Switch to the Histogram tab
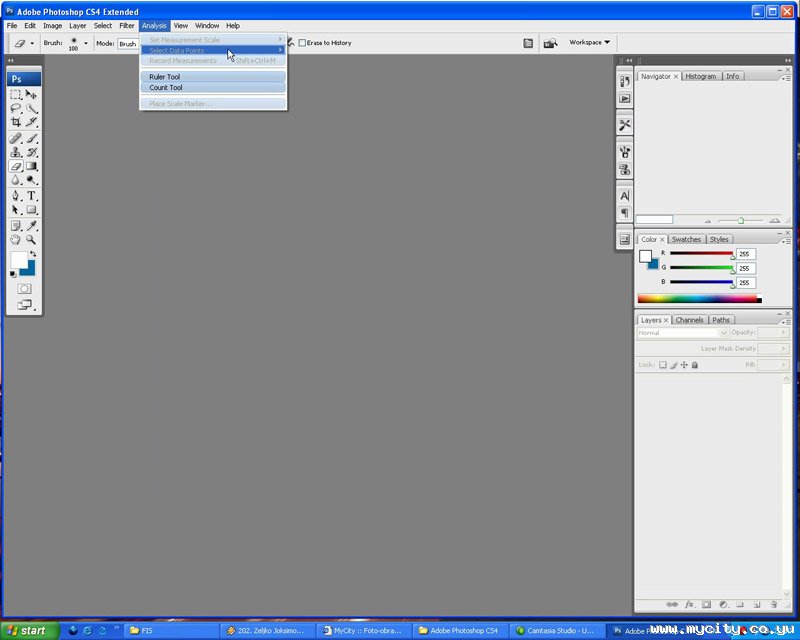The height and width of the screenshot is (640, 800). [701, 76]
